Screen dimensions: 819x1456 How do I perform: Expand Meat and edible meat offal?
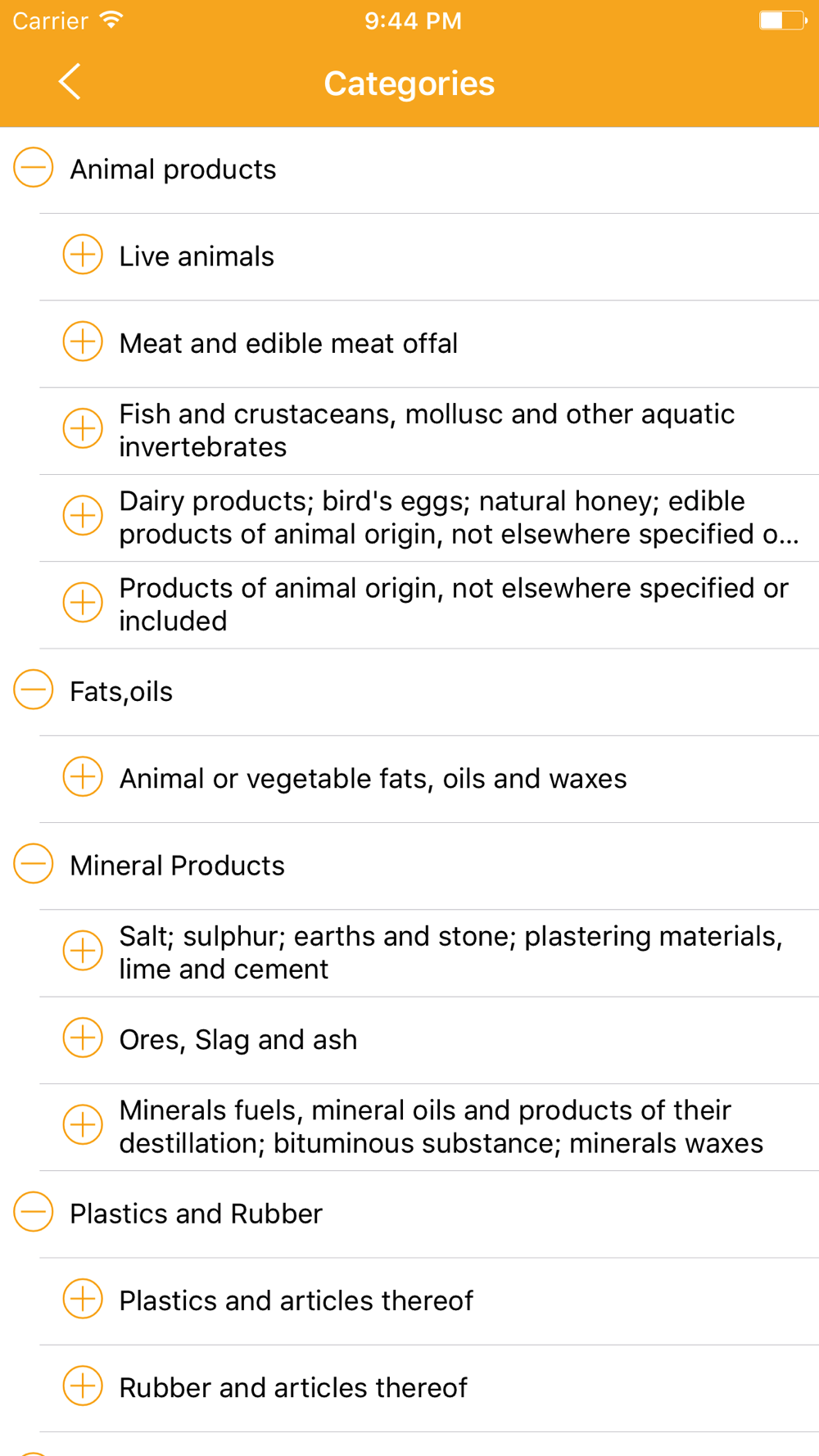pos(83,342)
